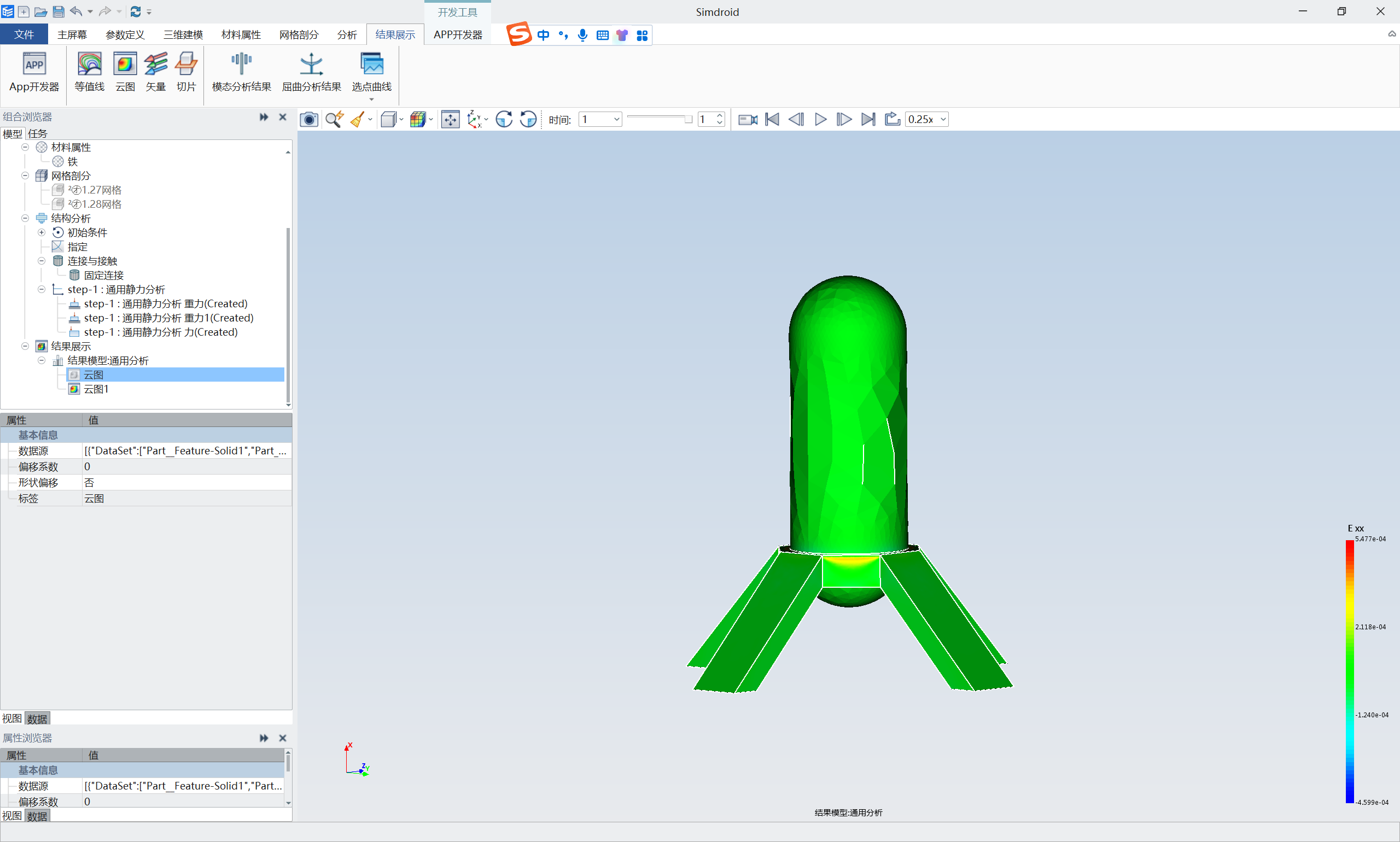Viewport: 1400px width, 842px height.
Task: Take a viewport screenshot with camera icon
Action: coord(309,119)
